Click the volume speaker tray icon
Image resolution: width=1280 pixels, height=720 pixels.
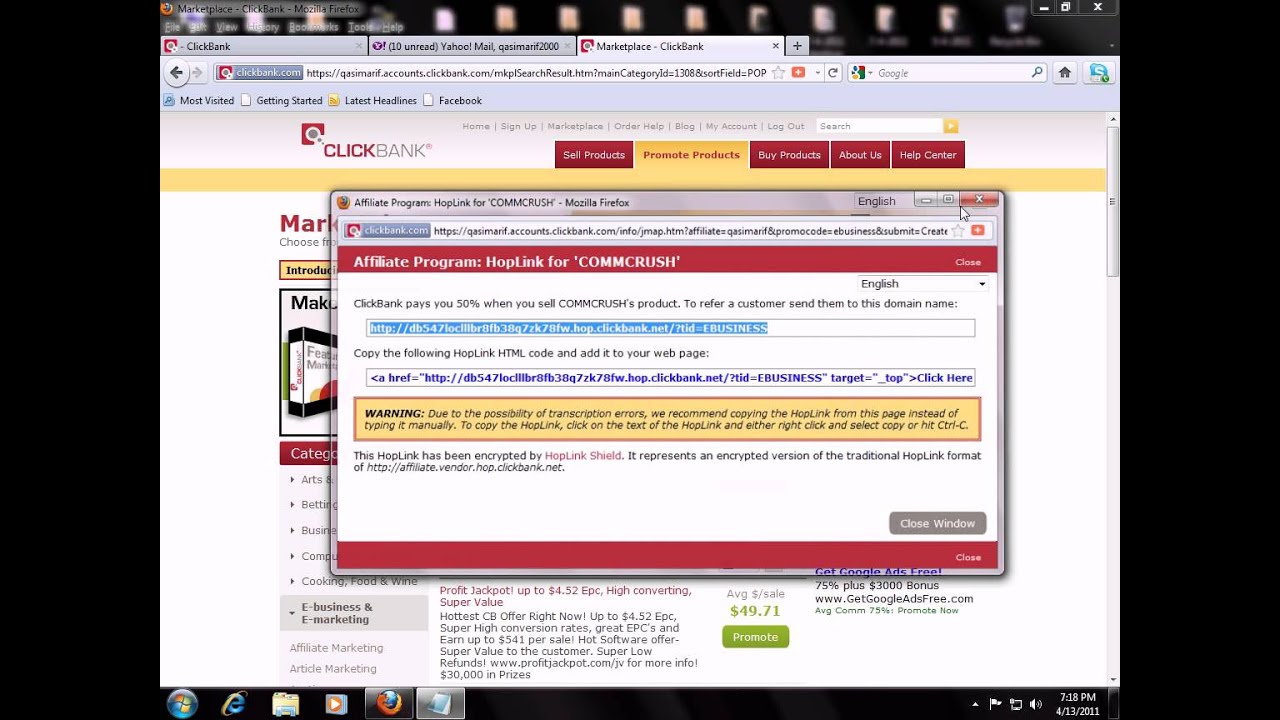[1035, 704]
